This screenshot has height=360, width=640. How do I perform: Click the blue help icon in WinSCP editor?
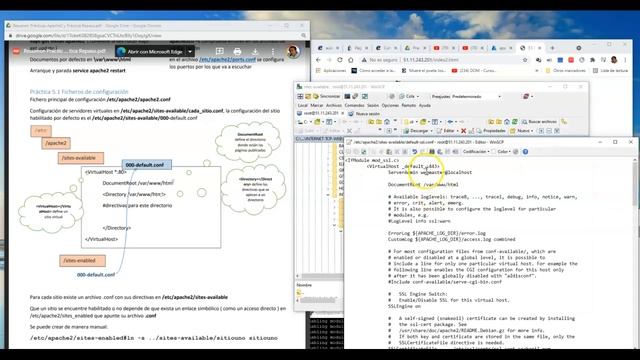(x=525, y=151)
